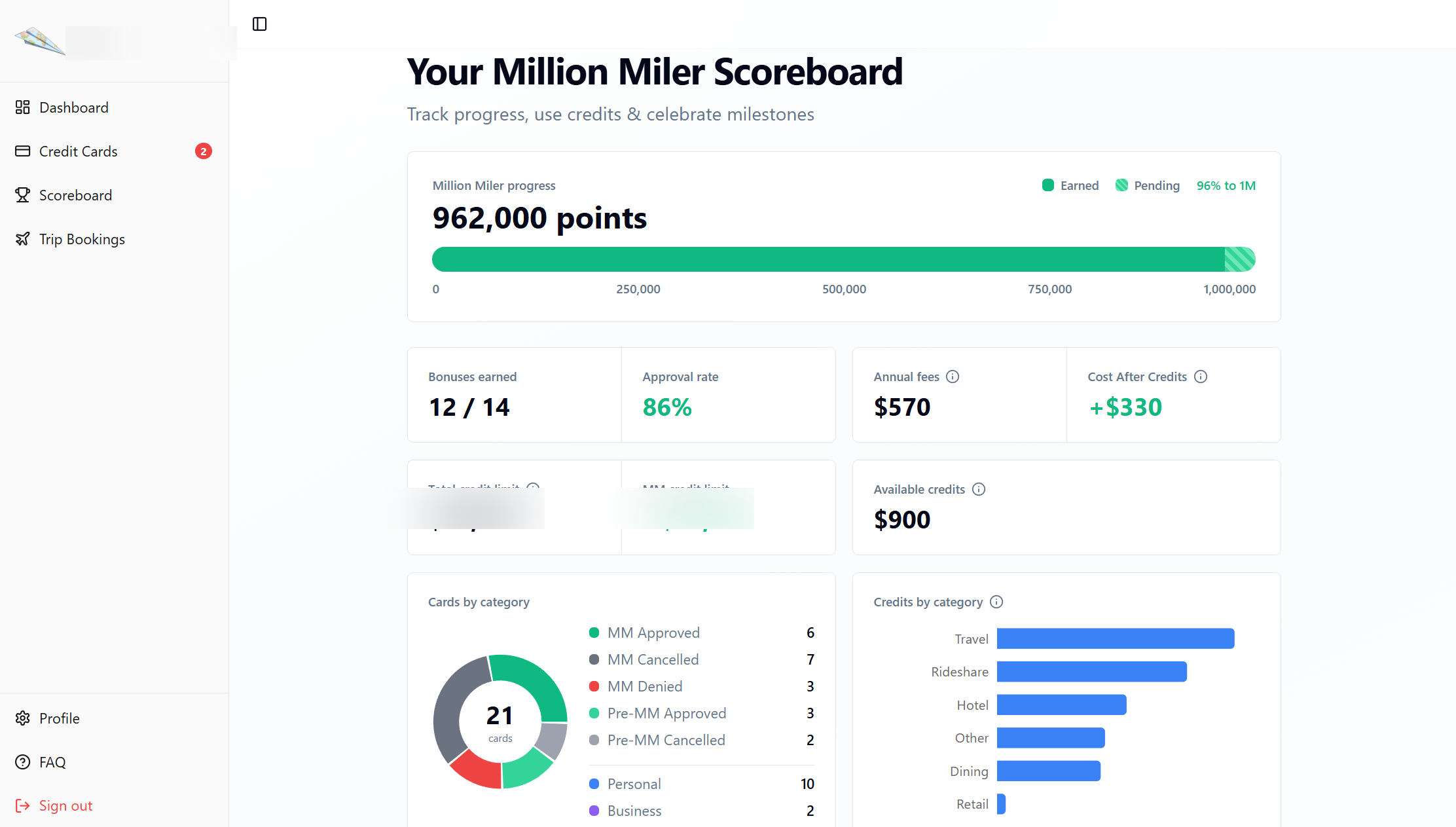Click the Profile gear icon

23,718
